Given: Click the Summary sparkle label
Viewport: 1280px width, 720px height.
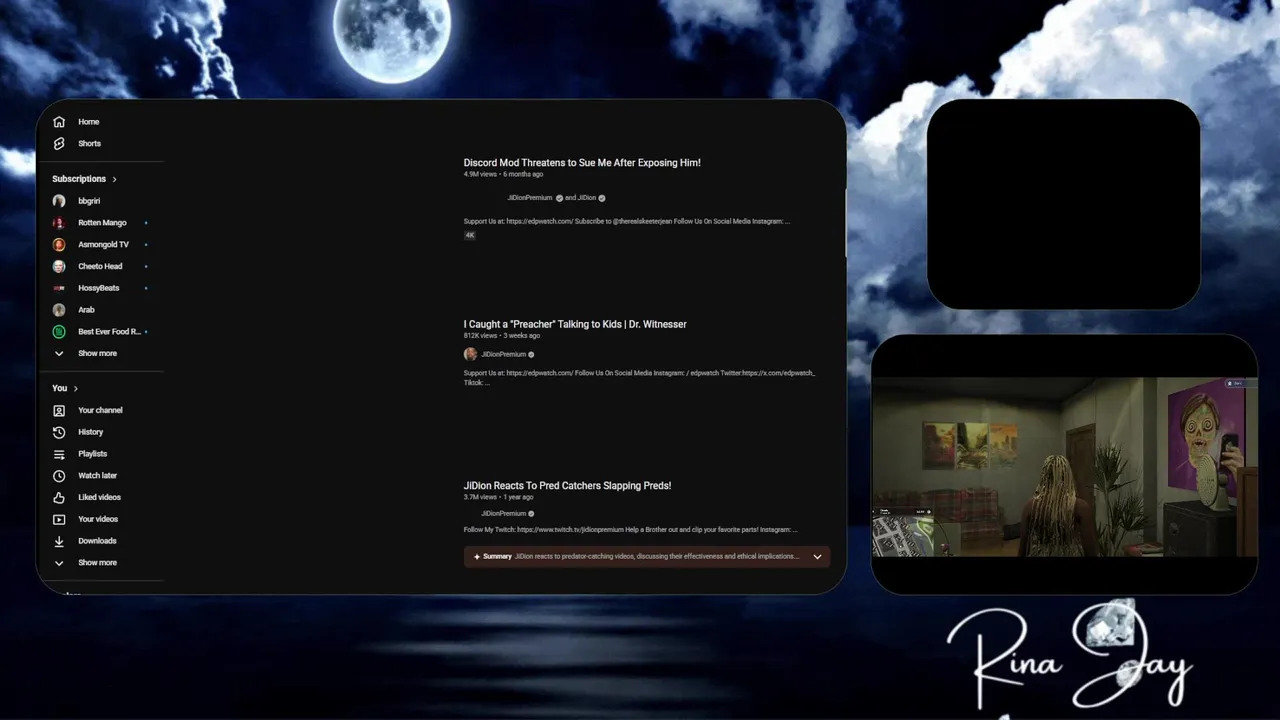Looking at the screenshot, I should coord(493,557).
